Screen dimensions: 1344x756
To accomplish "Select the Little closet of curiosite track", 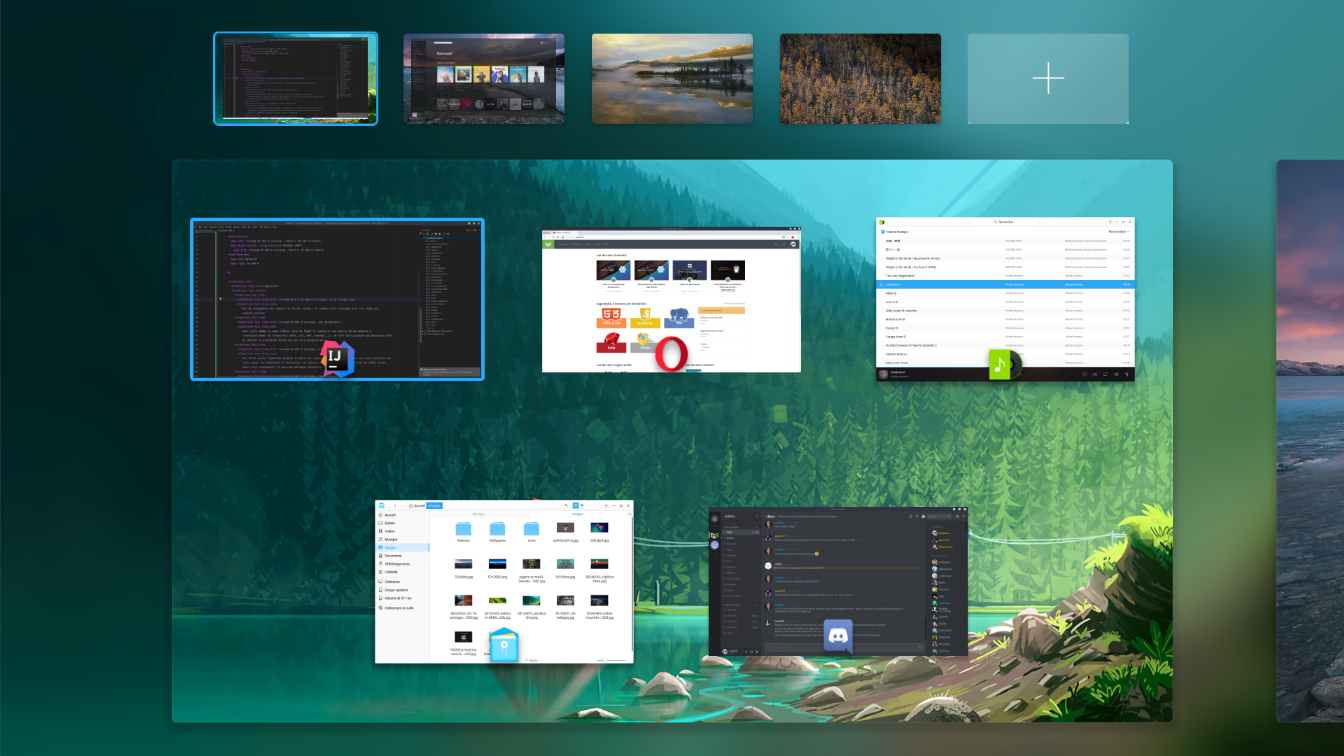I will (x=1006, y=310).
